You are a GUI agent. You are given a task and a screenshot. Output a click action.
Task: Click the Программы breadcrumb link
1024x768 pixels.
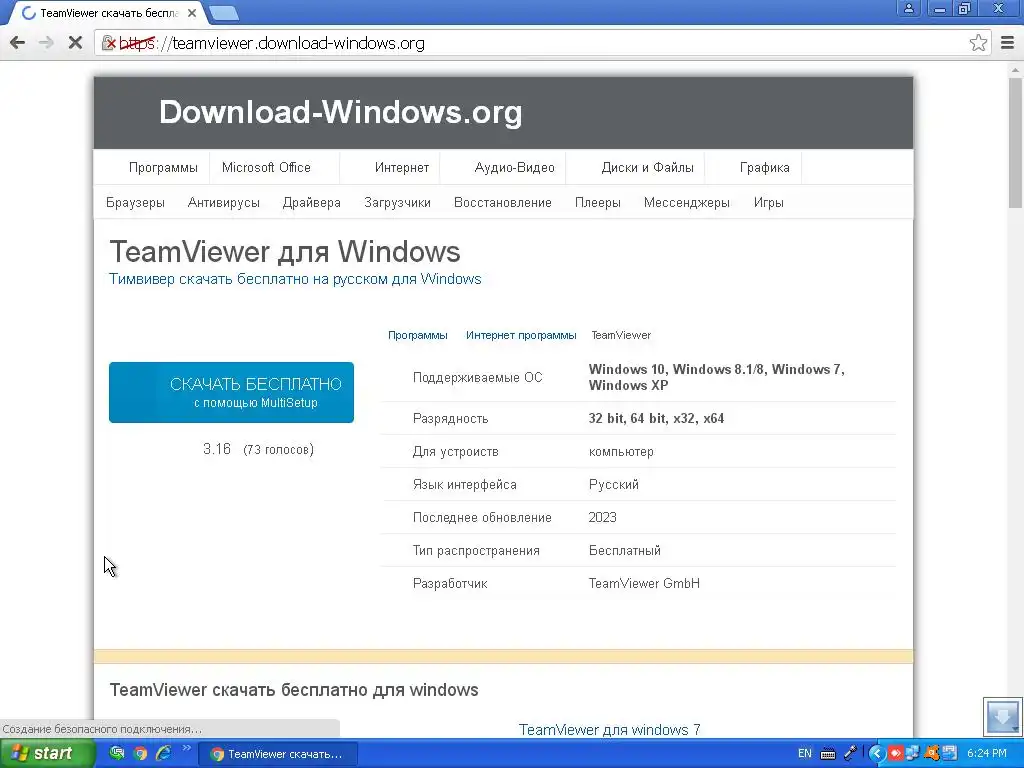418,335
